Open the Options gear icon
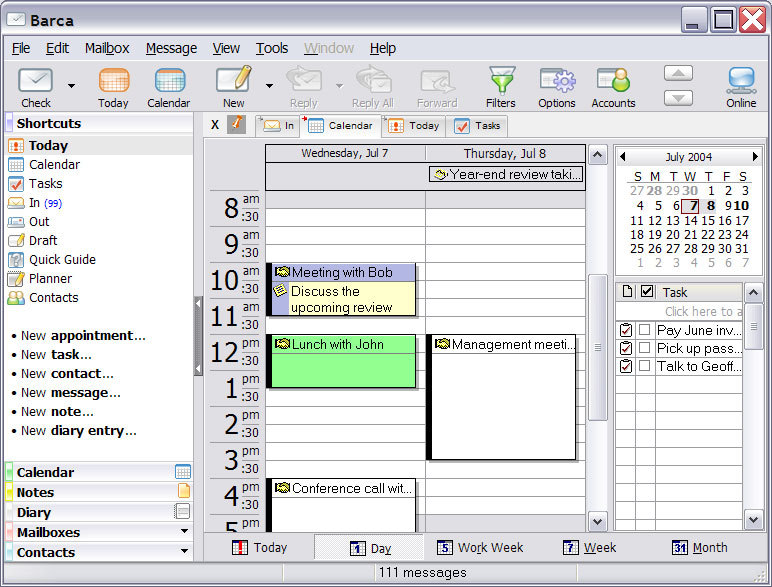 tap(557, 81)
